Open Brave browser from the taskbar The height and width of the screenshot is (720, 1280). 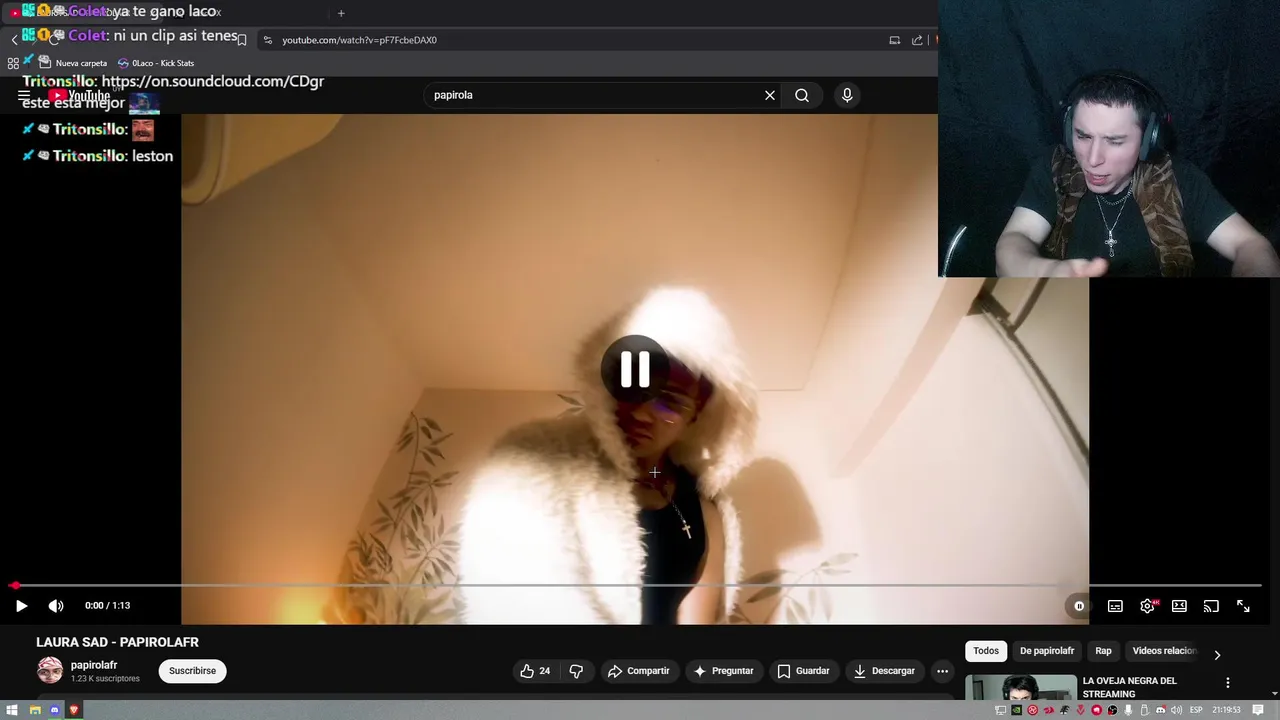click(74, 710)
